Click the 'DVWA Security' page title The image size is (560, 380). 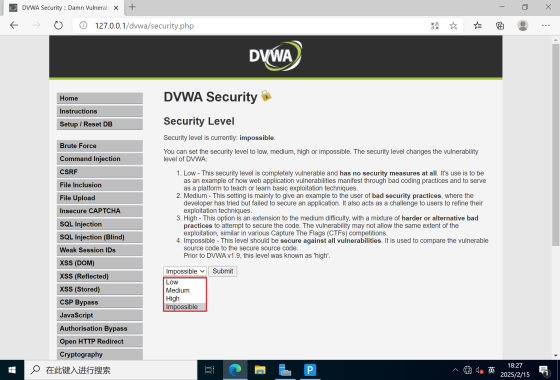click(210, 97)
